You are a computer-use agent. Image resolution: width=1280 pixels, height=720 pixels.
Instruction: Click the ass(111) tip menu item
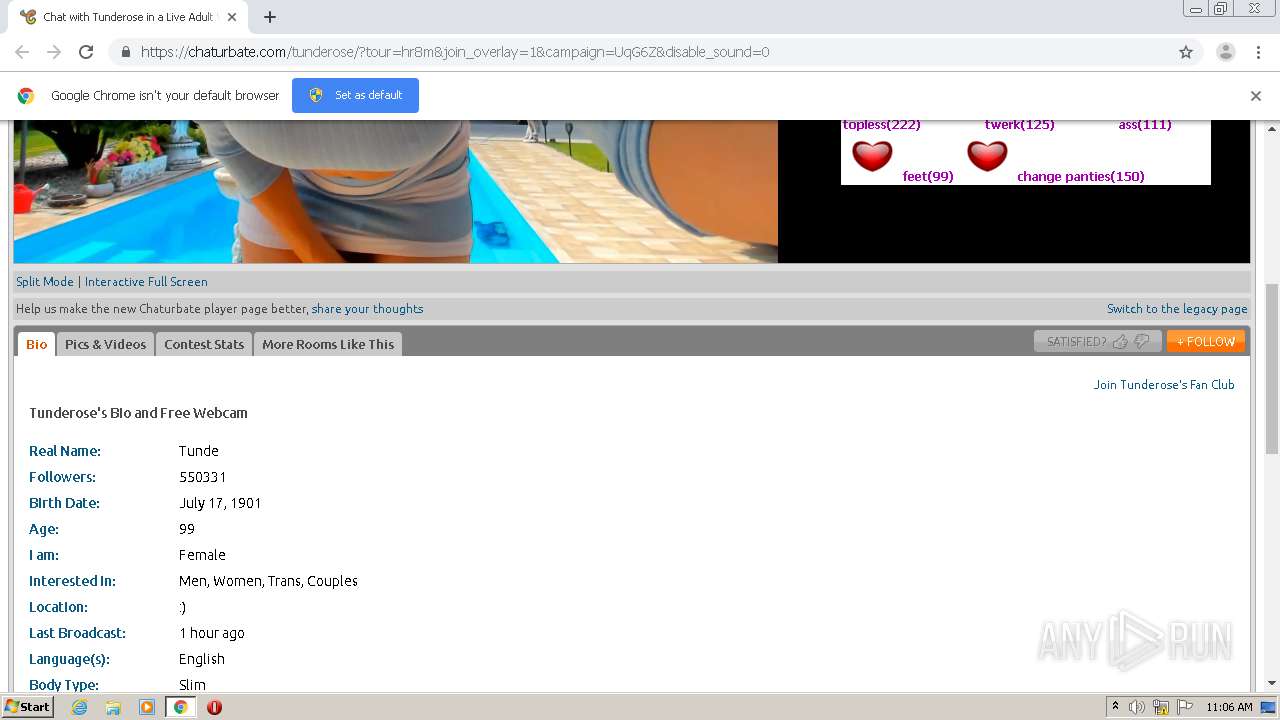click(x=1145, y=125)
